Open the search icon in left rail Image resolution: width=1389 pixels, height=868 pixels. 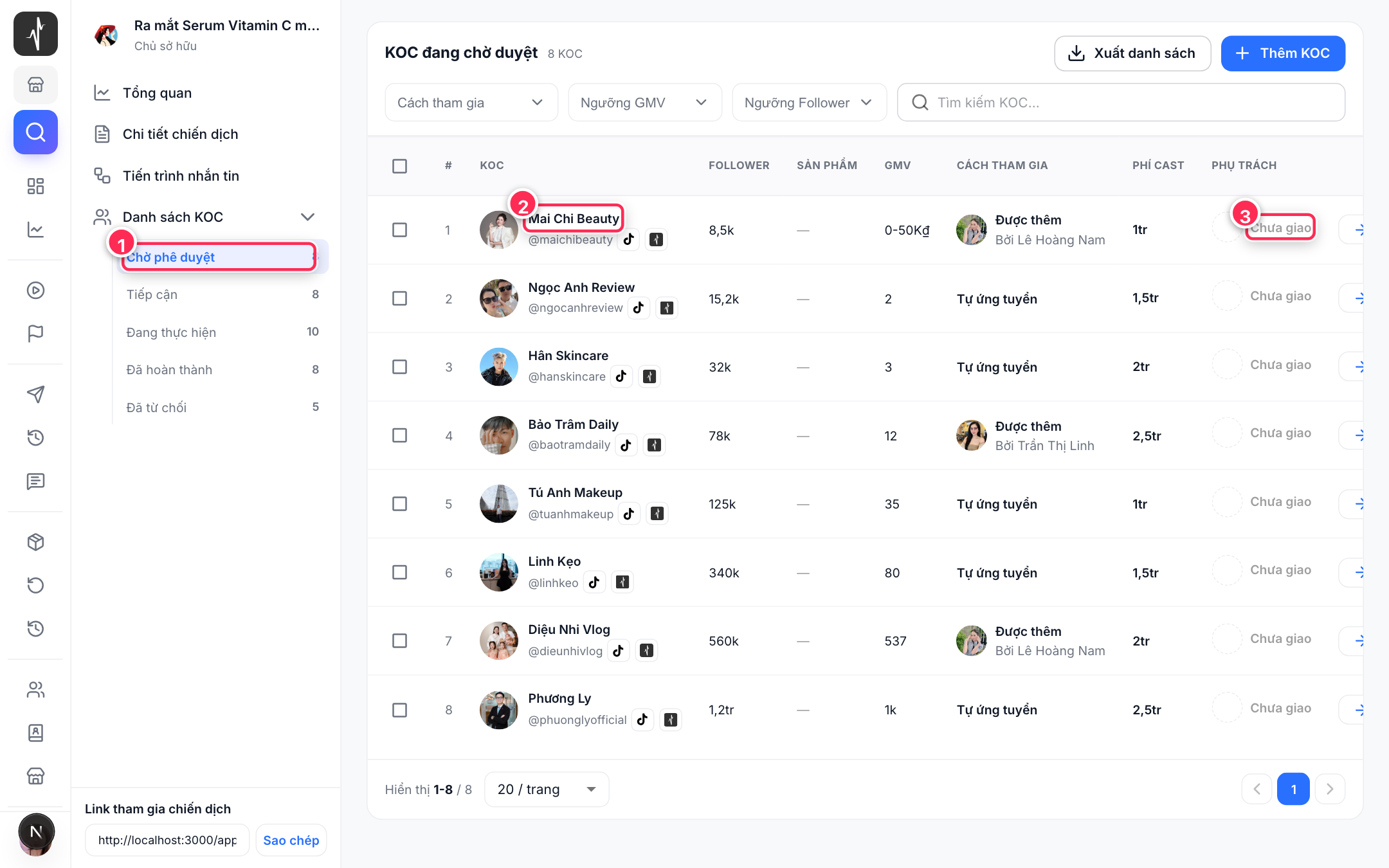[35, 132]
